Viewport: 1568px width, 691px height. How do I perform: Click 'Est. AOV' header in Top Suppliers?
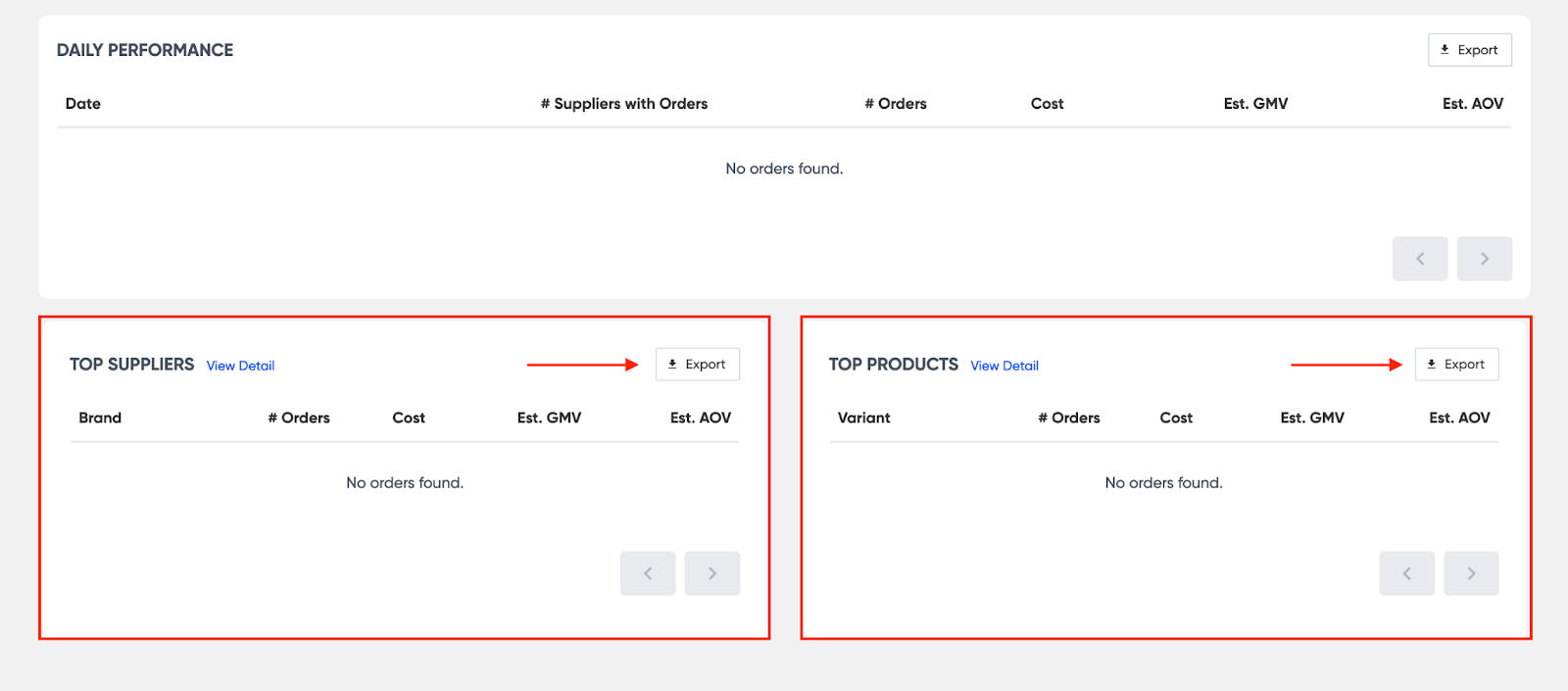pyautogui.click(x=701, y=418)
